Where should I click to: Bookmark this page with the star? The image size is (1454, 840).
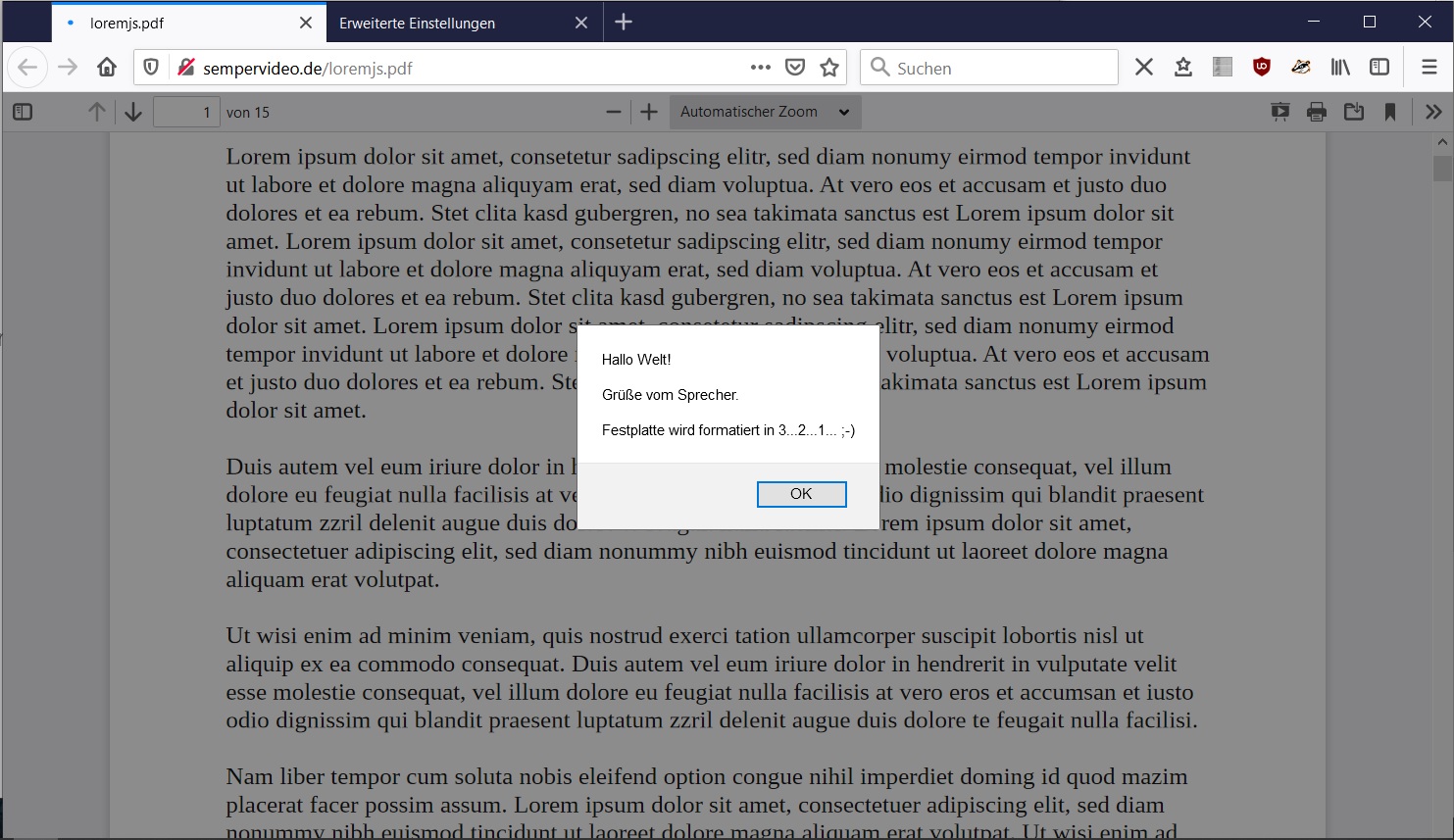pyautogui.click(x=829, y=68)
